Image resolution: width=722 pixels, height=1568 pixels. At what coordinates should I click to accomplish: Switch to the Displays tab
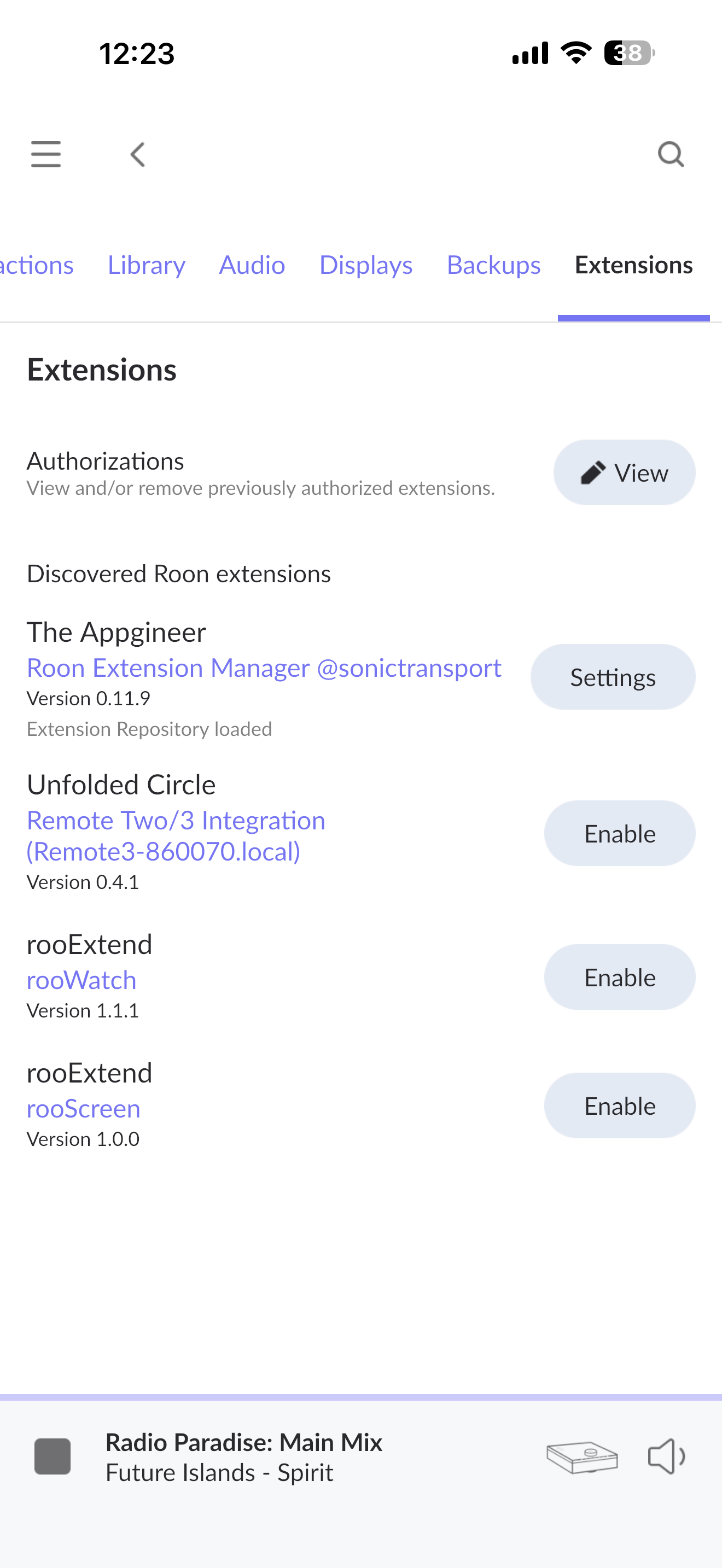point(366,265)
